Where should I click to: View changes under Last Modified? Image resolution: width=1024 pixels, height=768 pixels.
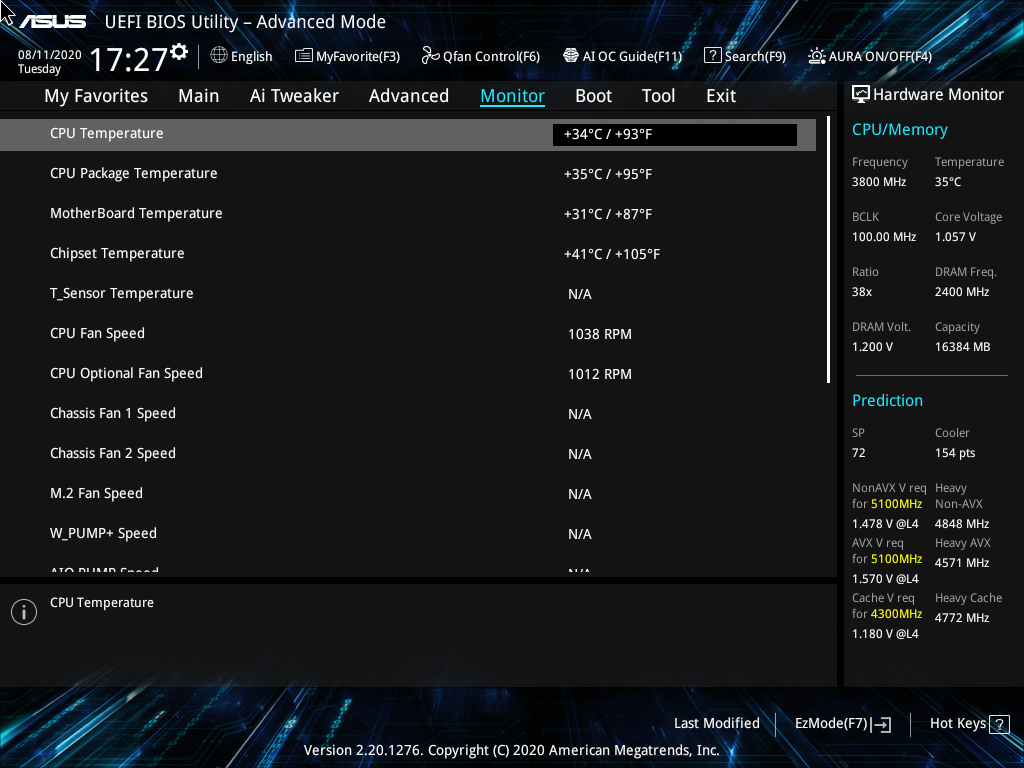tap(717, 723)
